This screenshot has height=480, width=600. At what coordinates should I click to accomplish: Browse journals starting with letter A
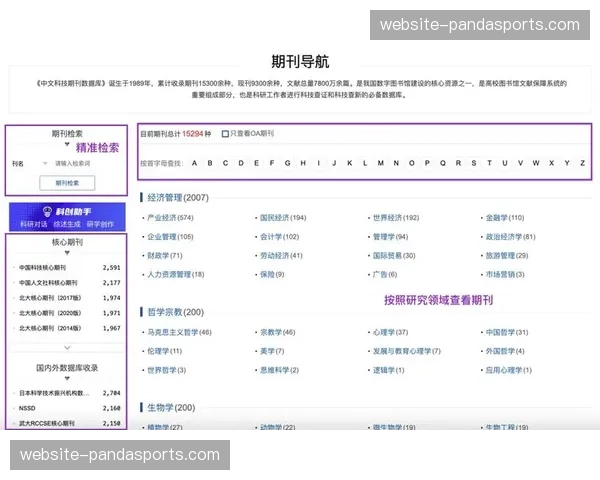[194, 163]
